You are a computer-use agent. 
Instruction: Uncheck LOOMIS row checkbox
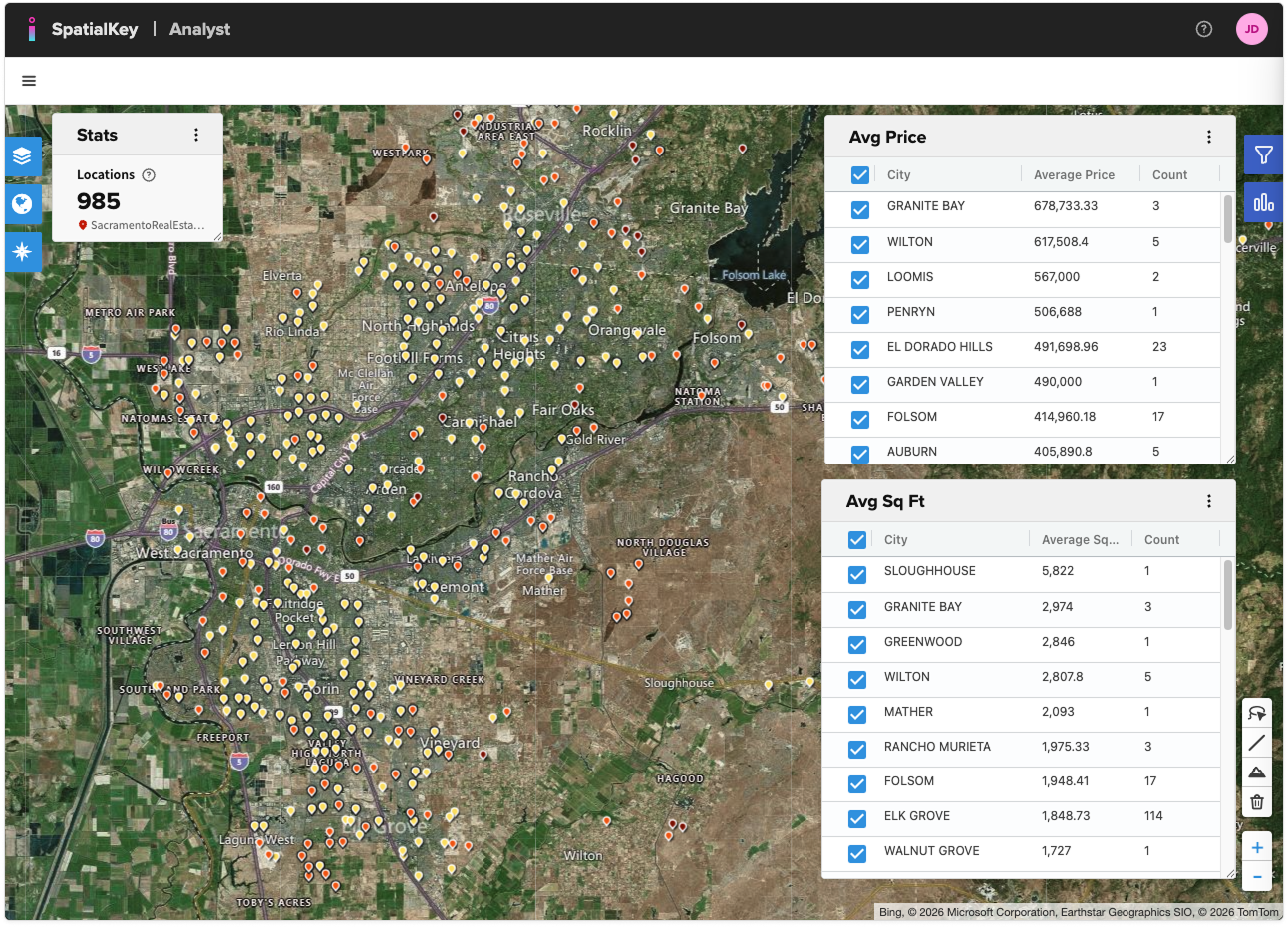[860, 280]
